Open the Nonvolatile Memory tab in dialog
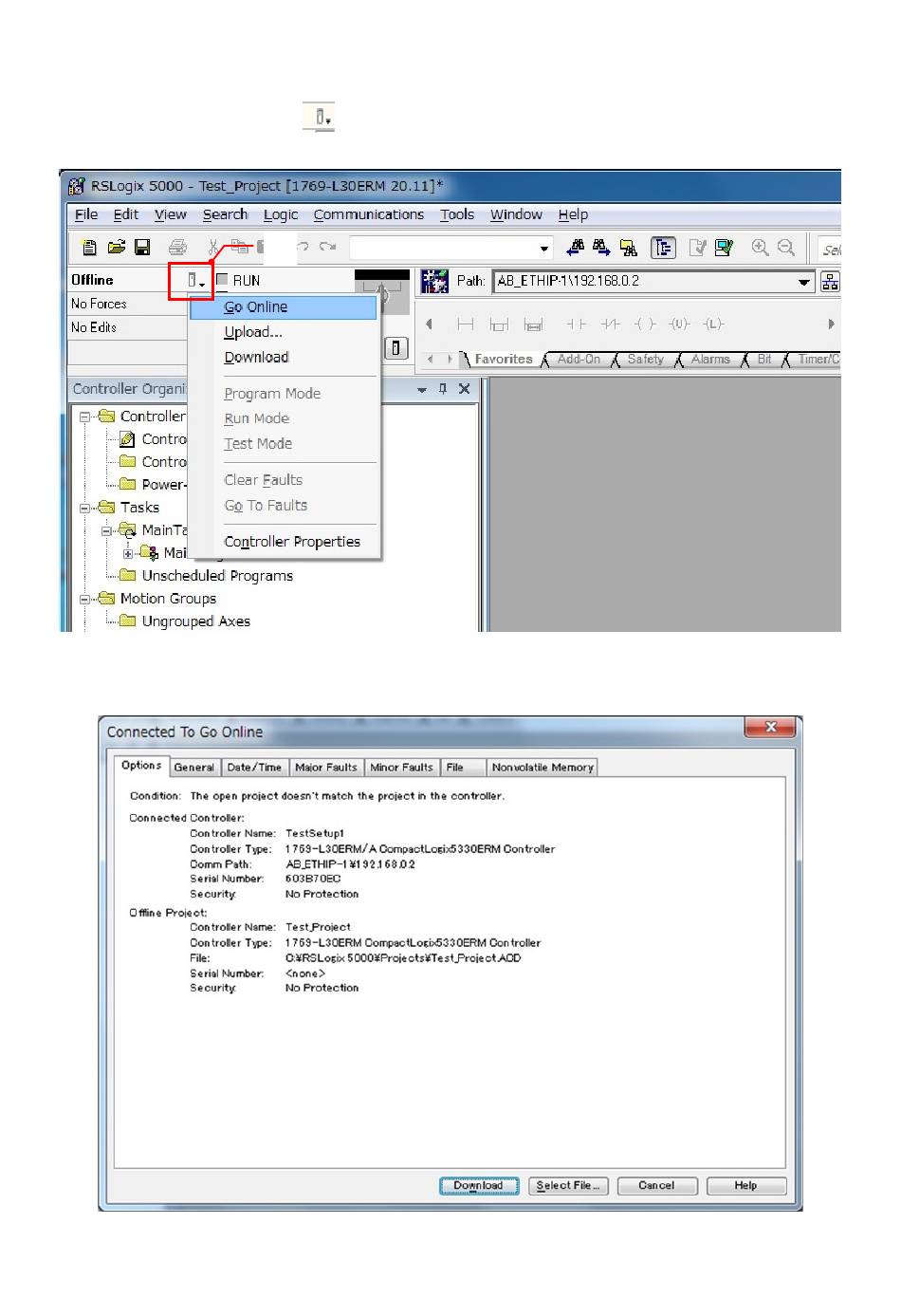This screenshot has width=901, height=1316. click(x=542, y=768)
